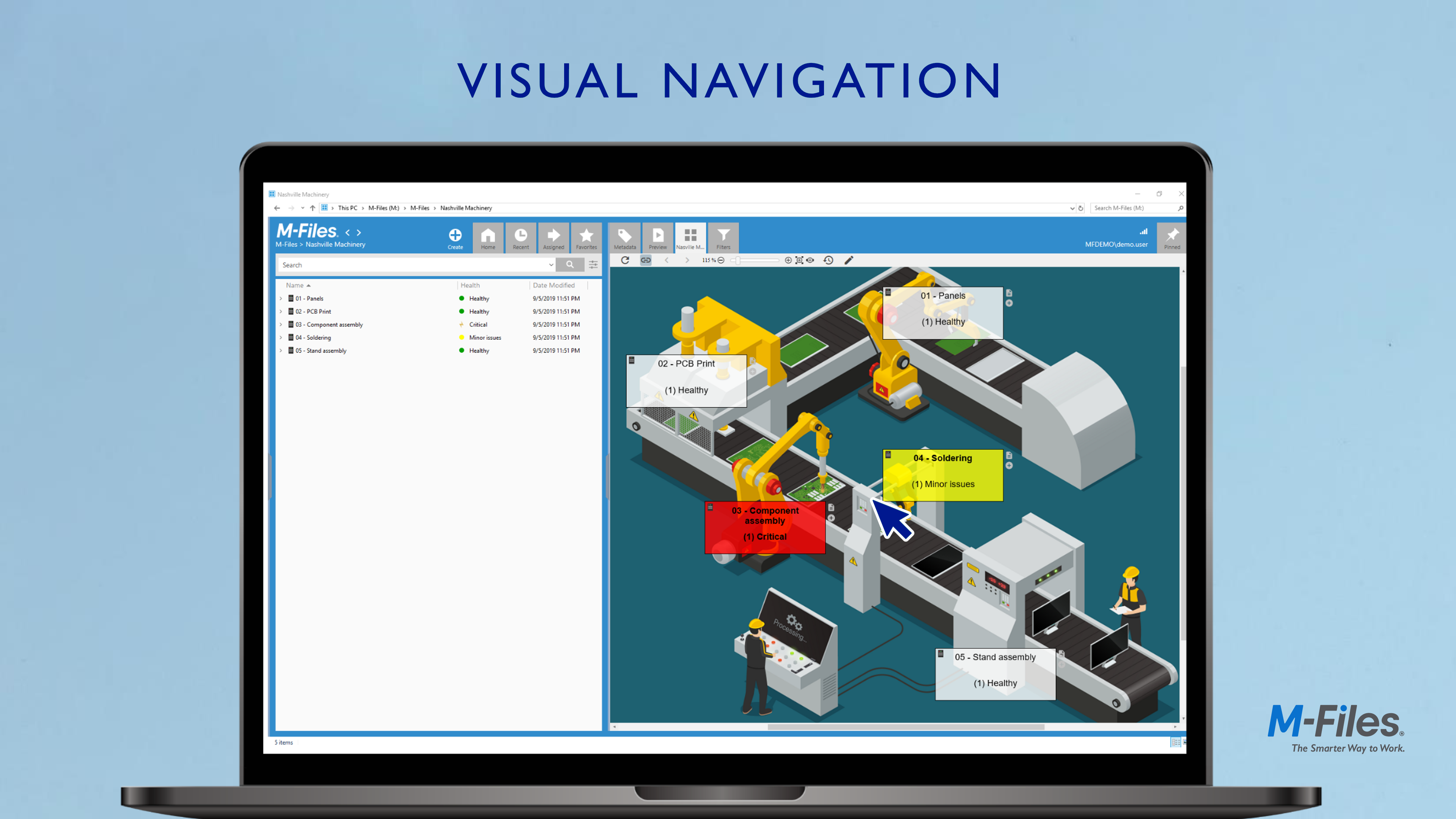This screenshot has height=819, width=1456.
Task: Click the zoom level slider handle
Action: [x=737, y=260]
